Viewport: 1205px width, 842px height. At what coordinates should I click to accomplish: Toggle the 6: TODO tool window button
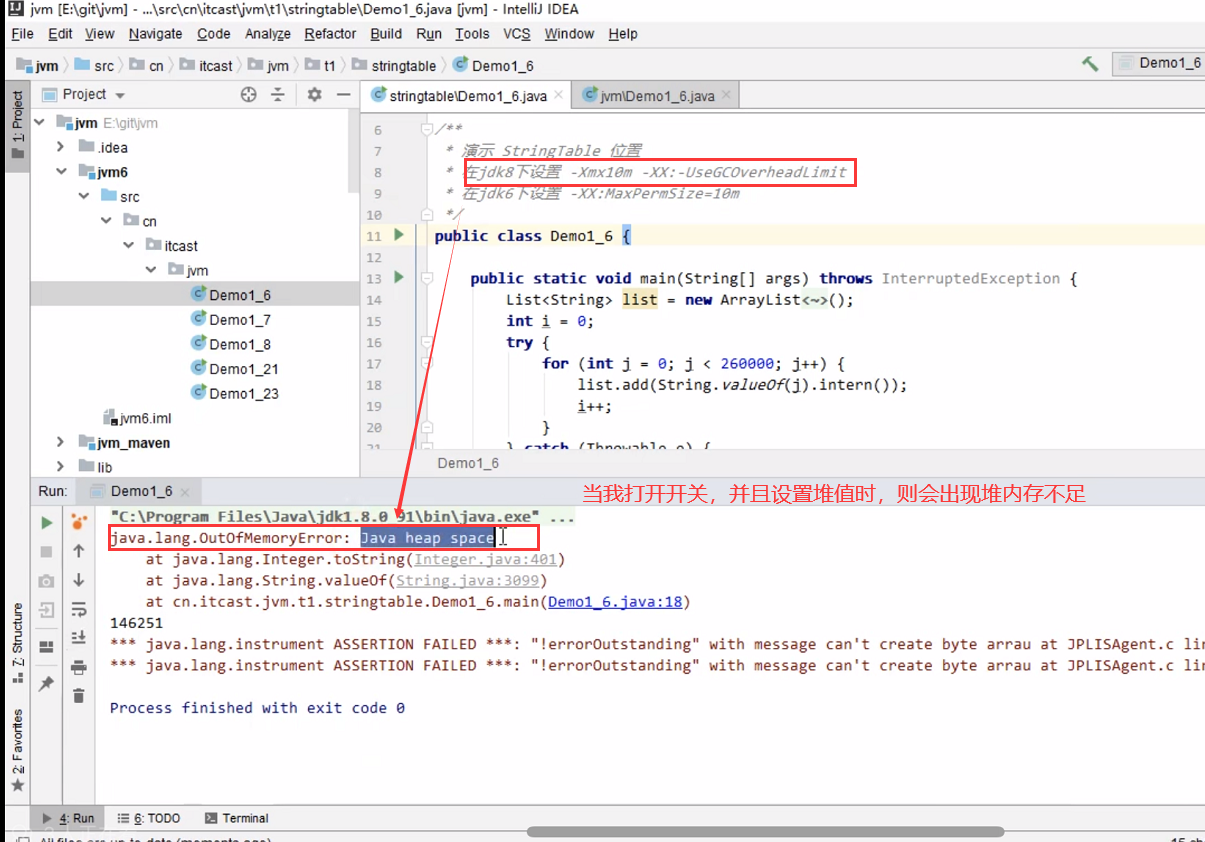click(149, 818)
